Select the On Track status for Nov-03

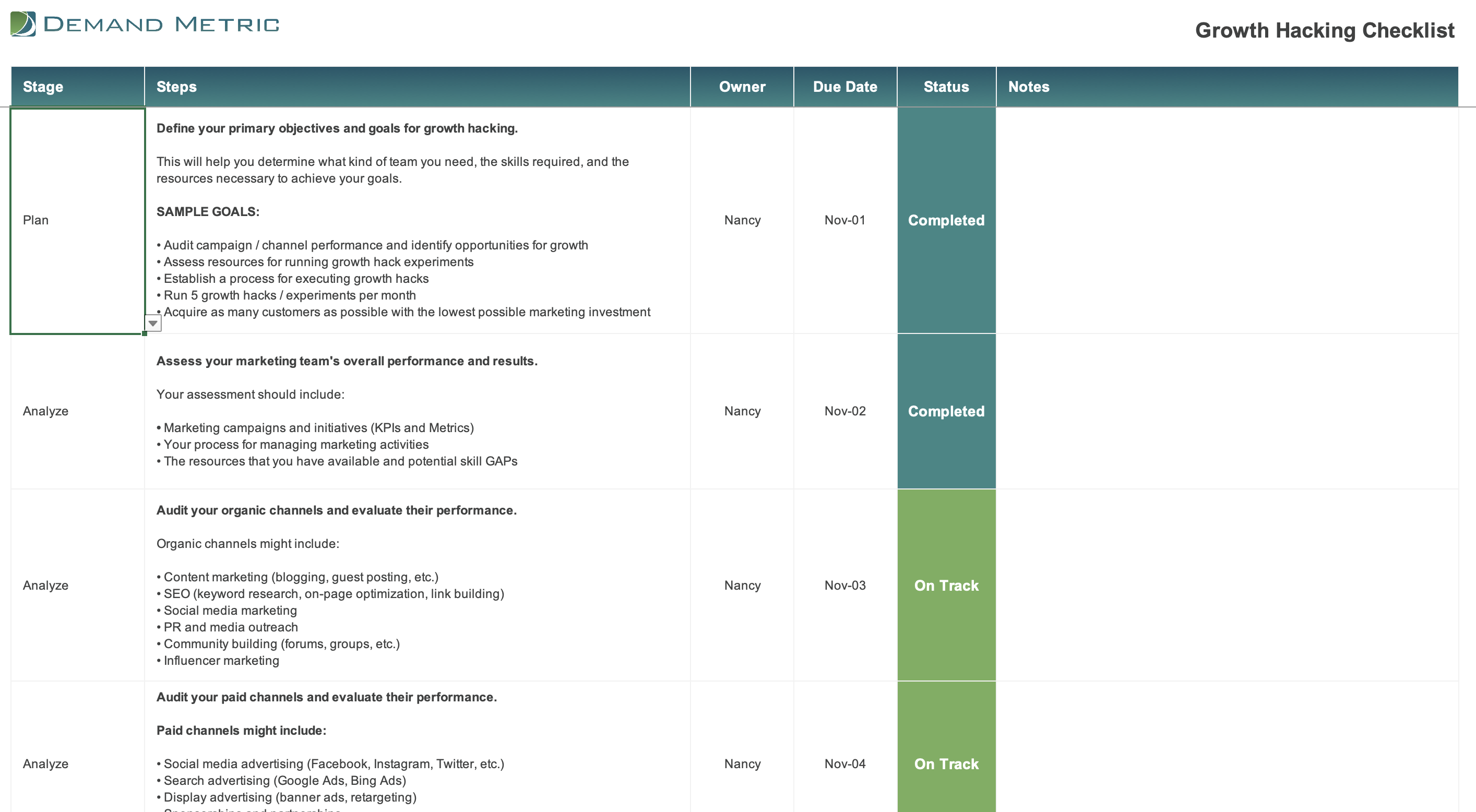(x=947, y=586)
